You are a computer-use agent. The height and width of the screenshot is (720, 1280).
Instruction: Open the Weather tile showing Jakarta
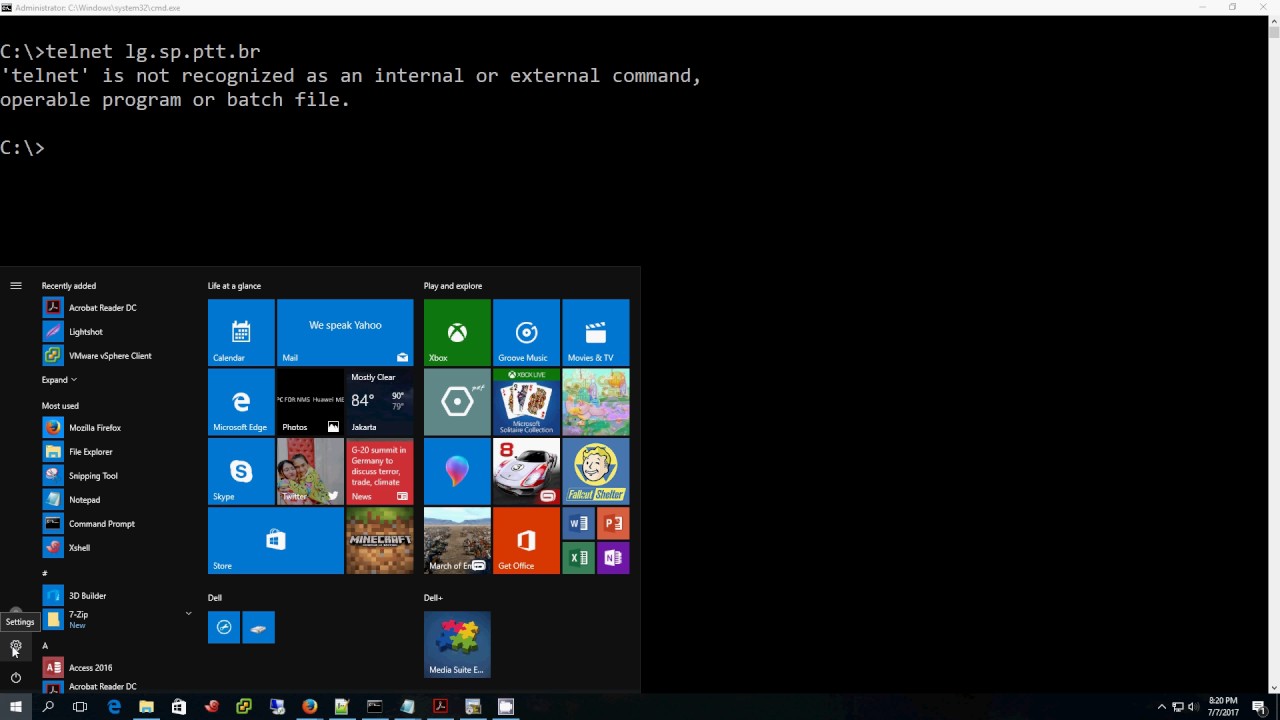pyautogui.click(x=380, y=402)
